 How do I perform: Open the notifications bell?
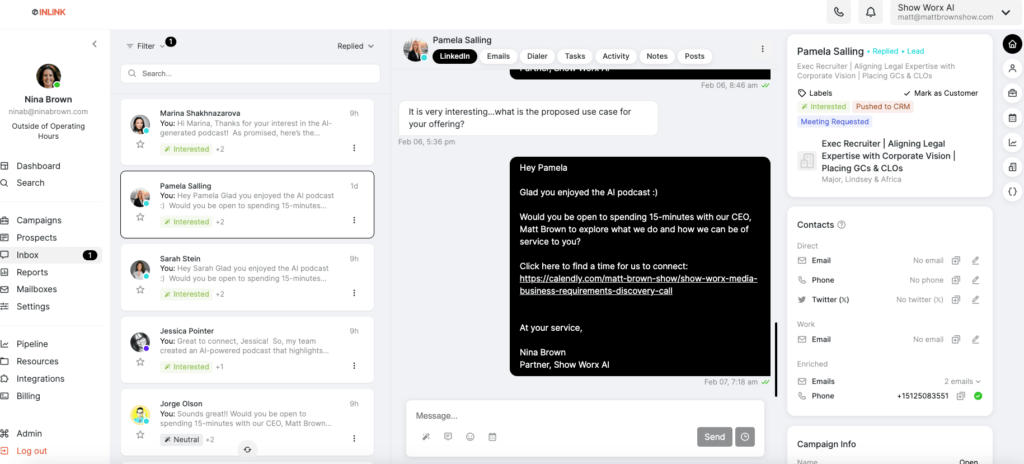click(x=870, y=12)
